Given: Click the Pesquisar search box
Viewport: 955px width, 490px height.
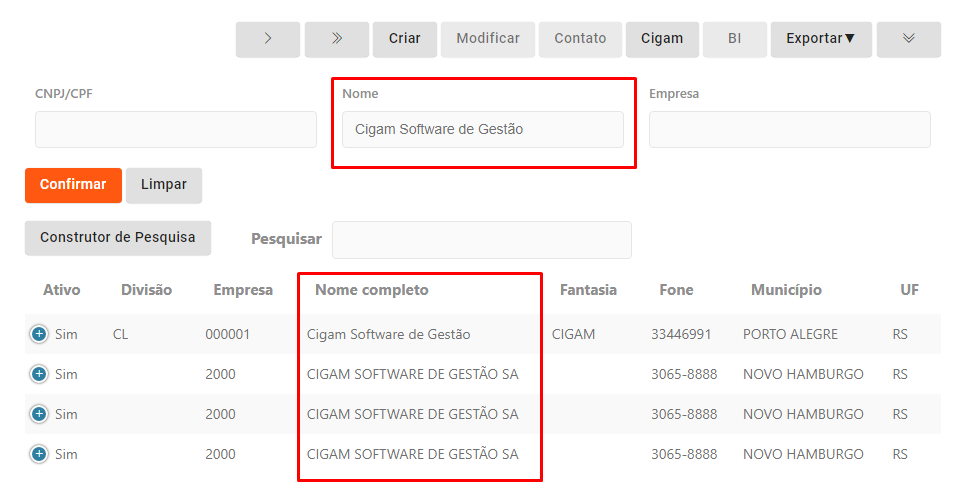Looking at the screenshot, I should point(481,240).
